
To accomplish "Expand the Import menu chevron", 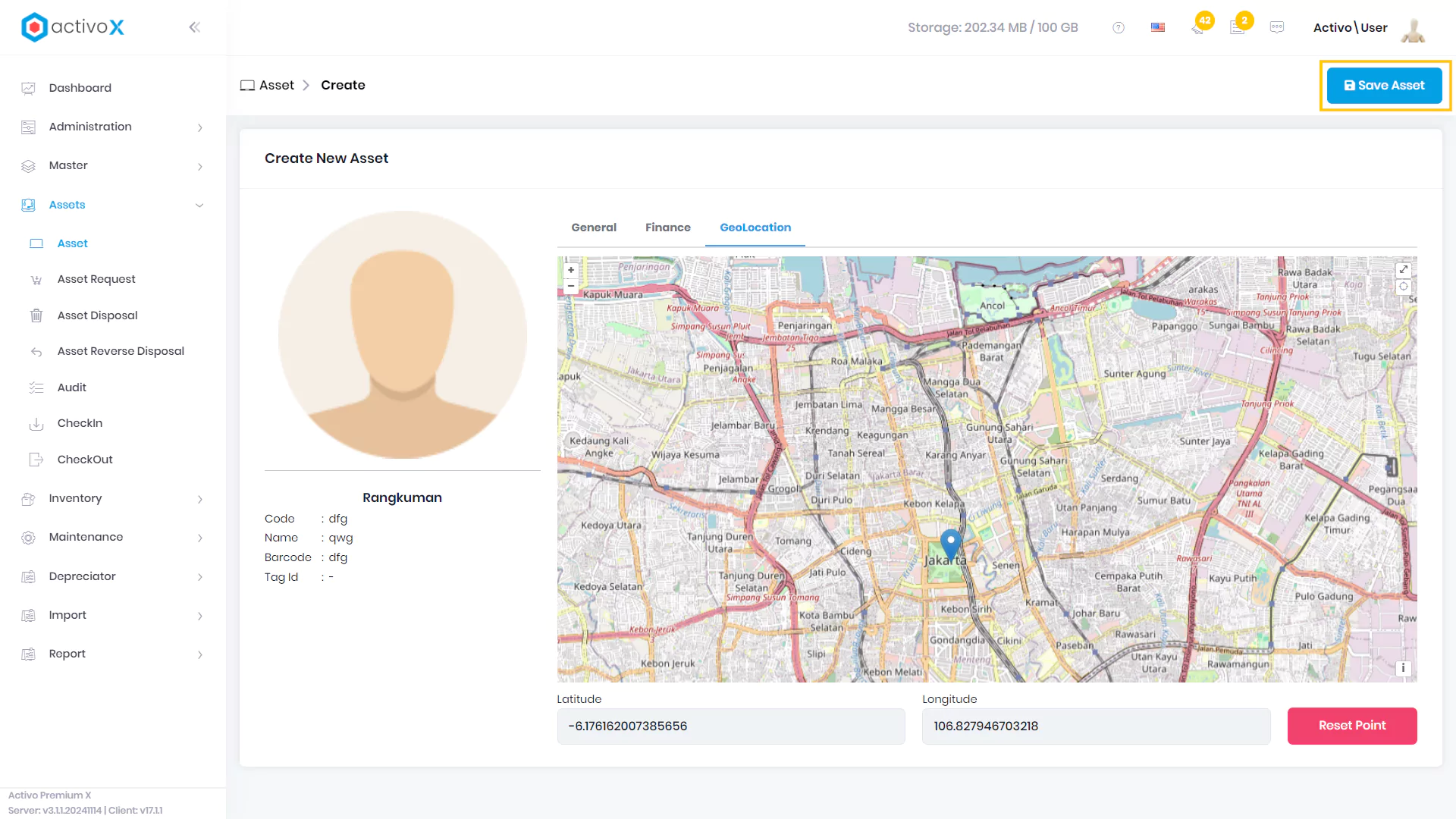I will (199, 616).
